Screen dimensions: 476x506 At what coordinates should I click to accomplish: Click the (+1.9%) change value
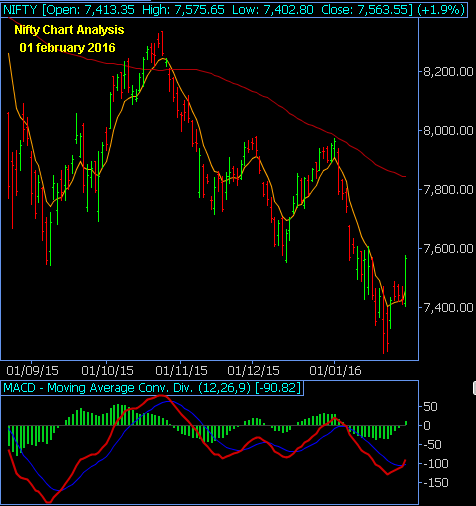click(x=441, y=10)
